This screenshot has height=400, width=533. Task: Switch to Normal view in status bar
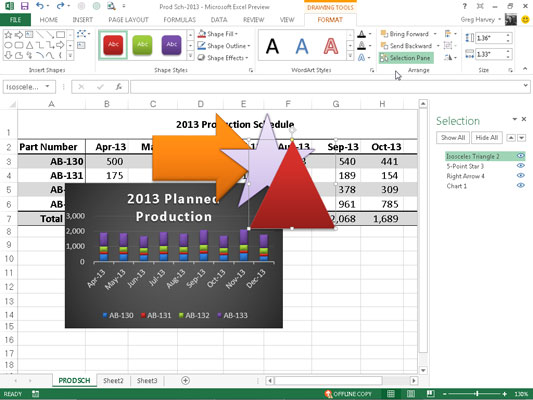coord(391,394)
